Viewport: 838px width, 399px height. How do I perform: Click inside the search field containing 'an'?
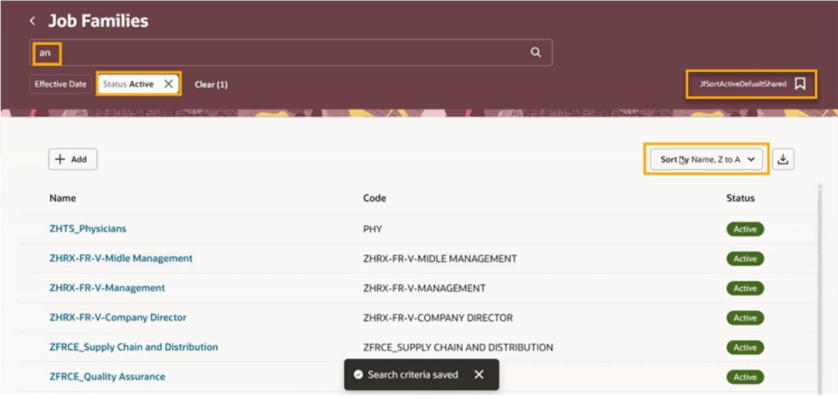pos(291,52)
